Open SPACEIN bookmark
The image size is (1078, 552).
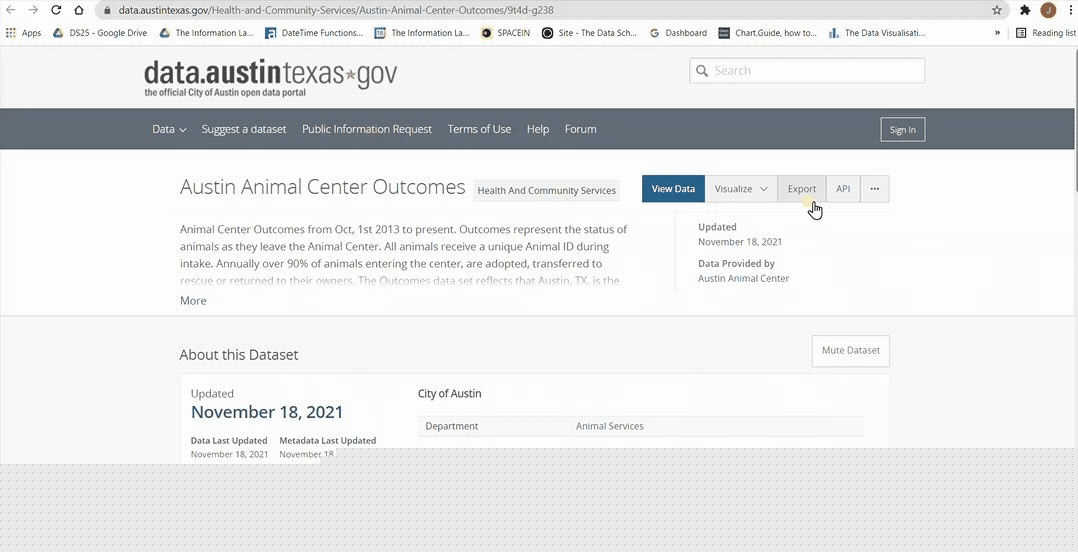(506, 32)
